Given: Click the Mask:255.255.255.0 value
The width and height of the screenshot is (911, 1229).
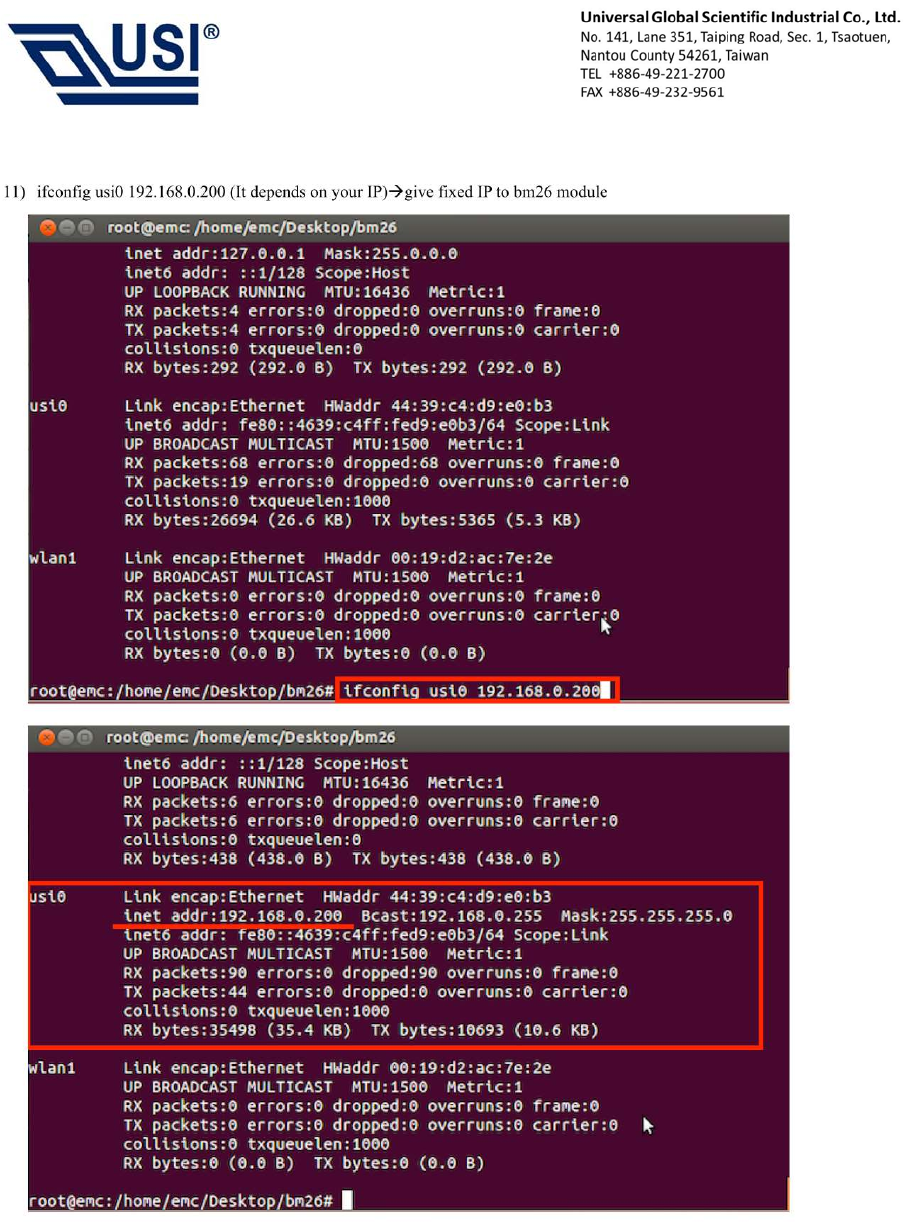Looking at the screenshot, I should [646, 916].
